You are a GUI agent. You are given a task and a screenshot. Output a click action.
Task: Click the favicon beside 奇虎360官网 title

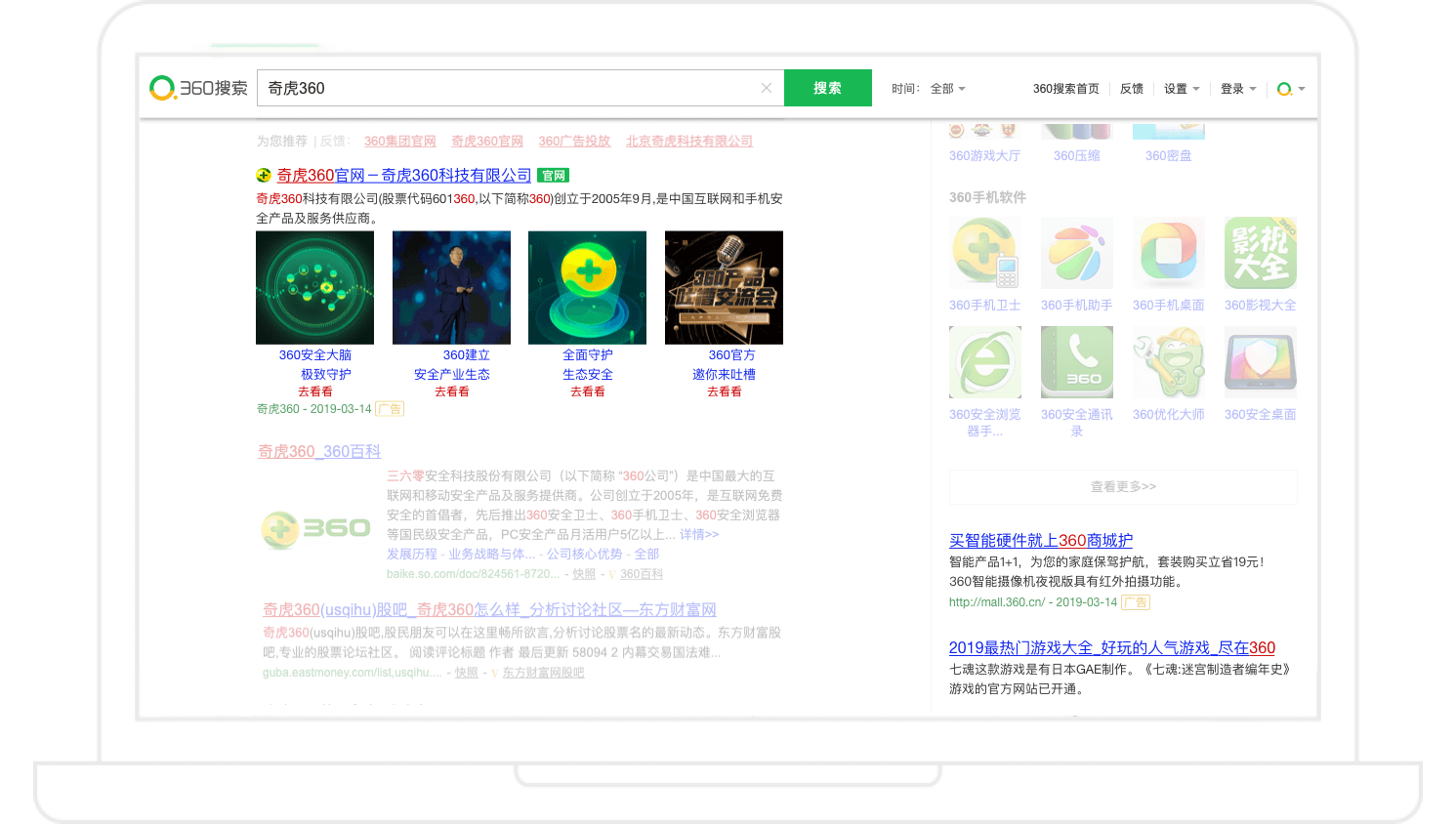click(264, 176)
